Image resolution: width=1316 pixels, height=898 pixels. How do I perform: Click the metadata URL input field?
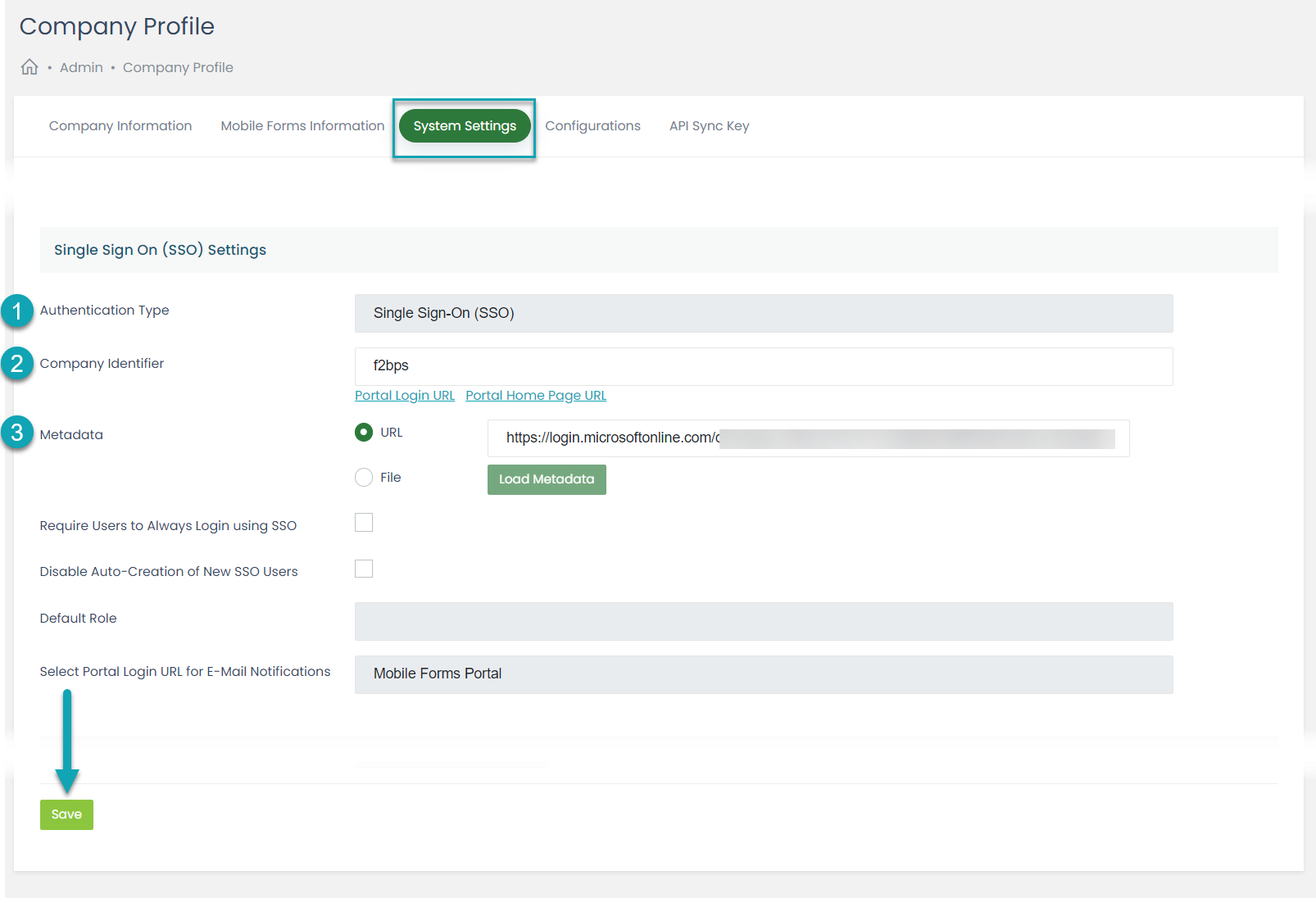[808, 438]
